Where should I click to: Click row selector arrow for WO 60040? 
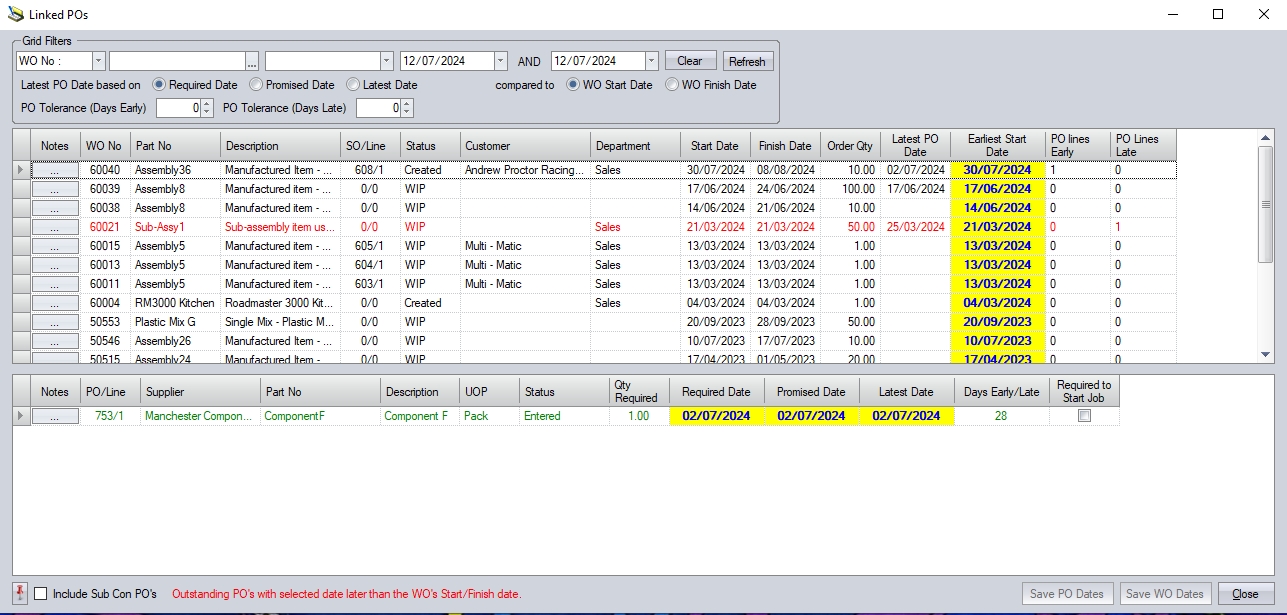(x=21, y=170)
